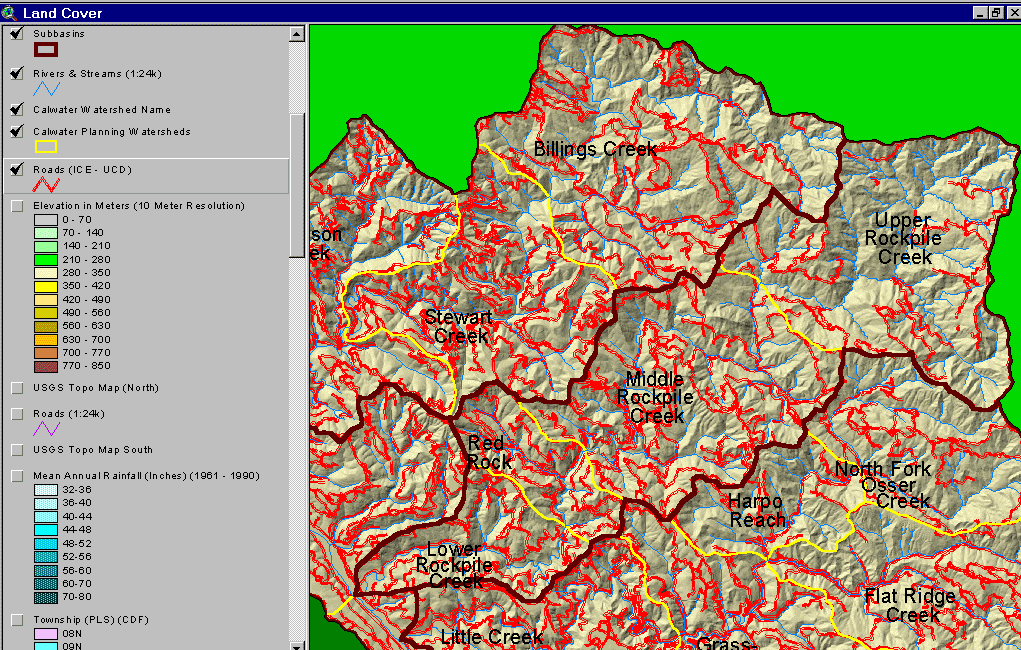Image resolution: width=1021 pixels, height=650 pixels.
Task: Select Elevation in Meters legend title
Action: pos(139,206)
